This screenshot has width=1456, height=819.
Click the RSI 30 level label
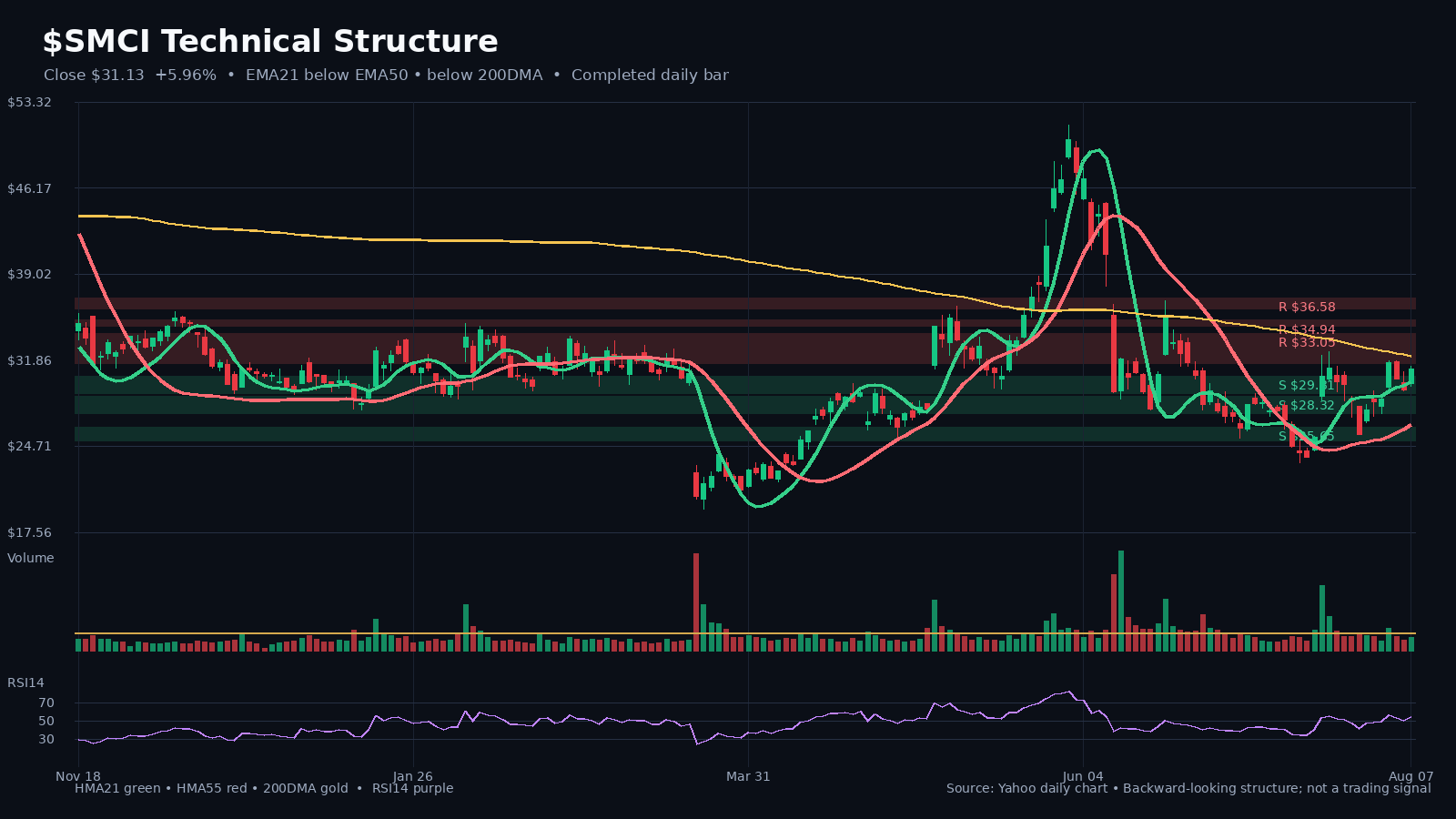point(46,739)
